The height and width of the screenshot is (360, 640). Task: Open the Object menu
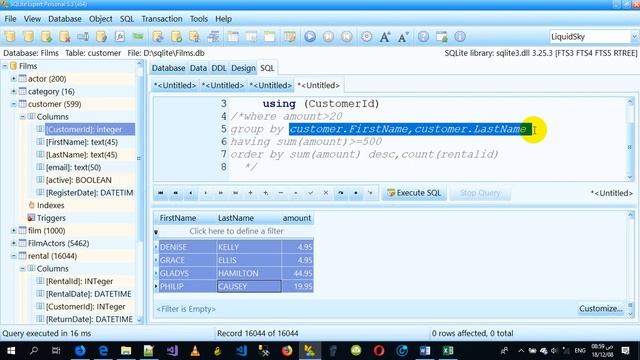tap(100, 19)
